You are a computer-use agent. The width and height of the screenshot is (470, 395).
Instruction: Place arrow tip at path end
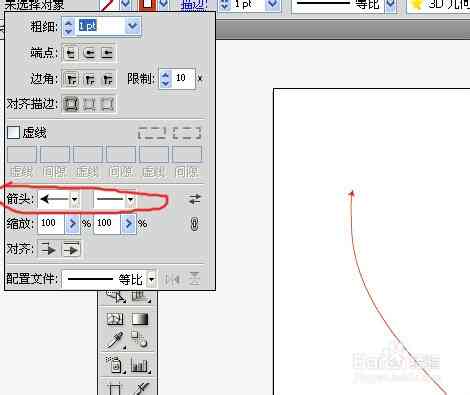(x=71, y=249)
